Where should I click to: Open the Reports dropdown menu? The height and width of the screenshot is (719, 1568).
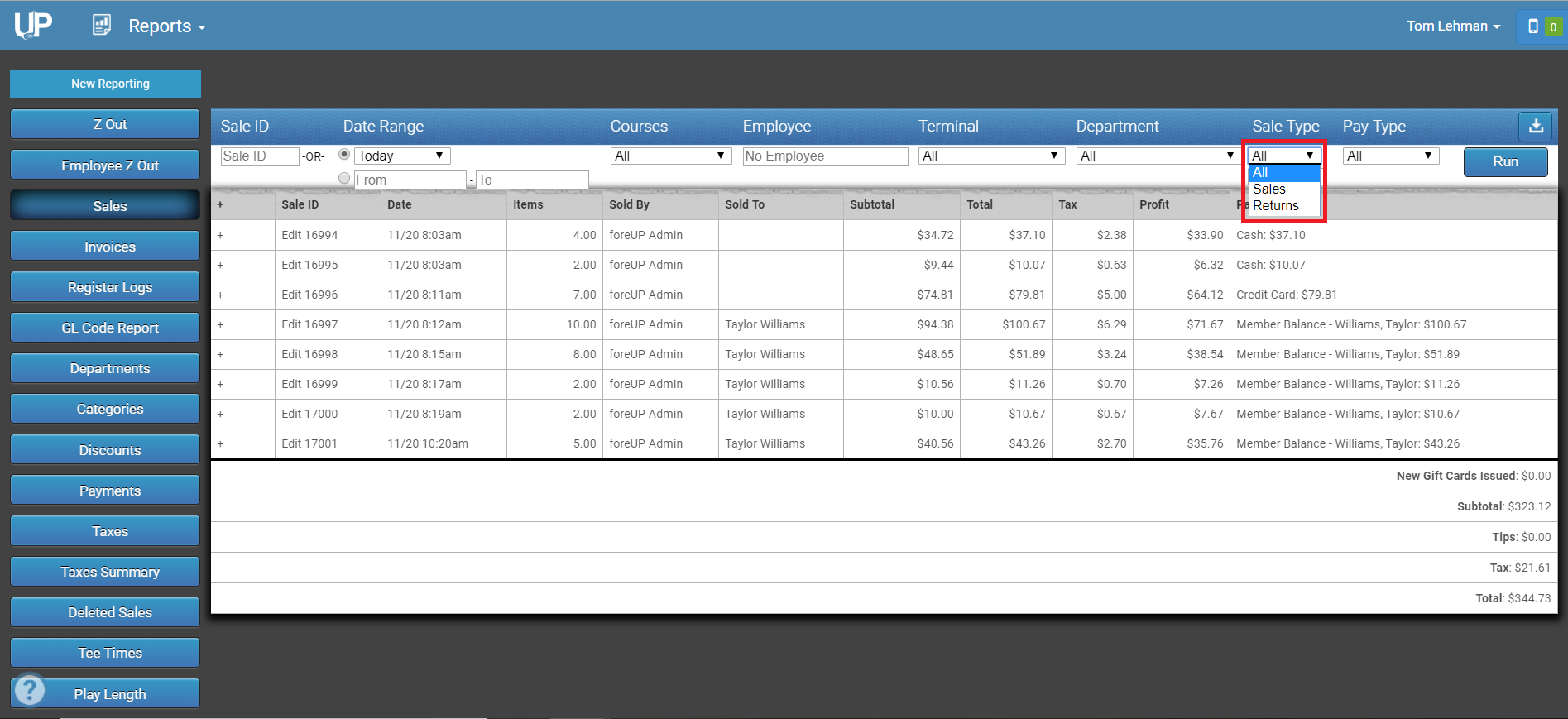click(x=166, y=26)
